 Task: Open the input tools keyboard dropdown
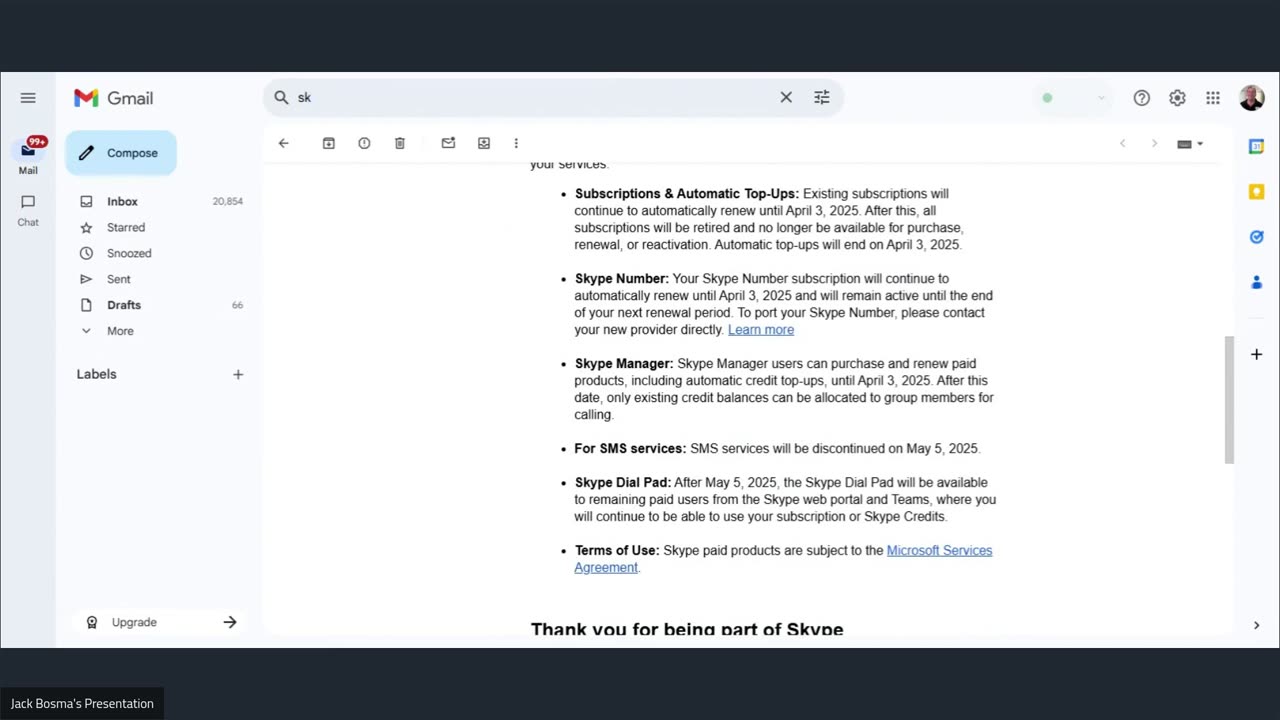coord(1190,143)
